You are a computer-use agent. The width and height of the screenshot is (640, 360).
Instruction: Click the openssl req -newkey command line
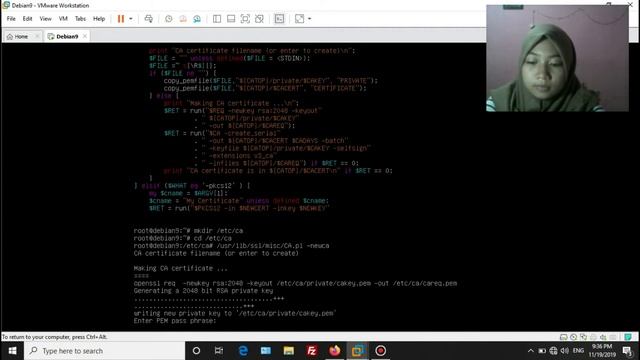(295, 283)
